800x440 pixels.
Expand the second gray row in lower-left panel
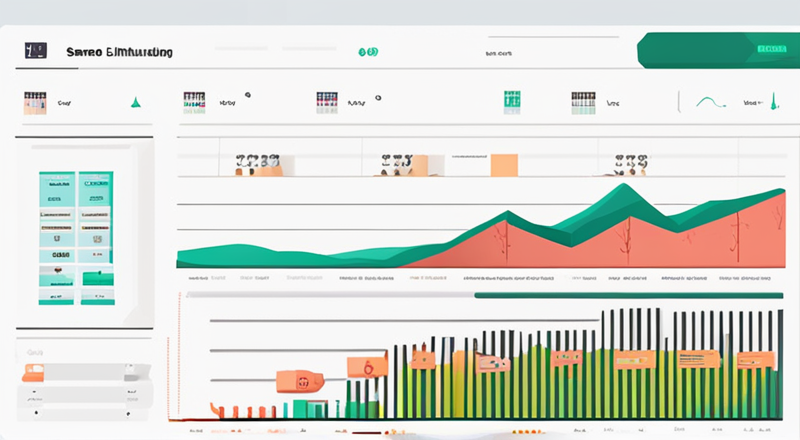pos(85,395)
